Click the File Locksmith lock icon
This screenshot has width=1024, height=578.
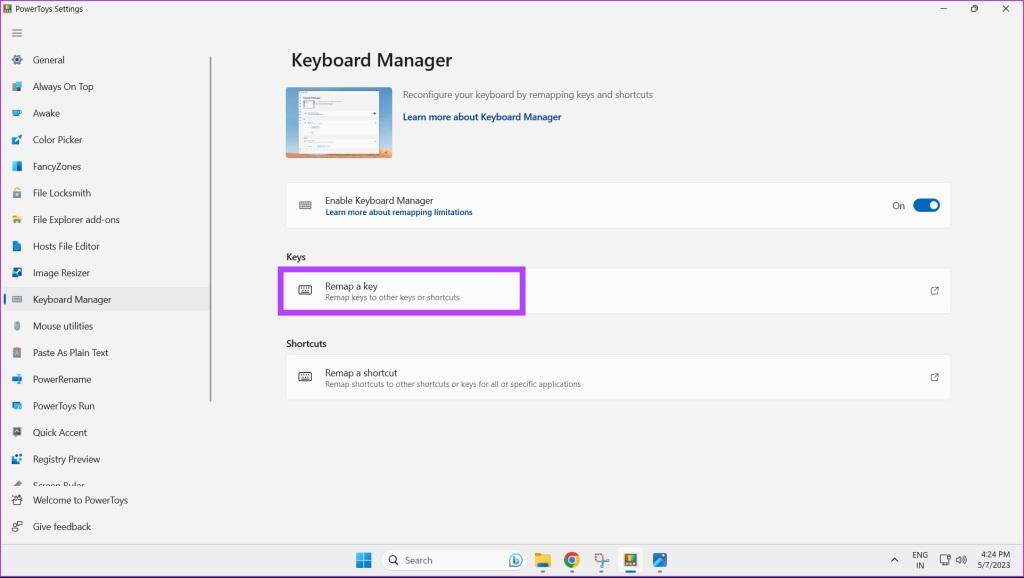coord(17,193)
